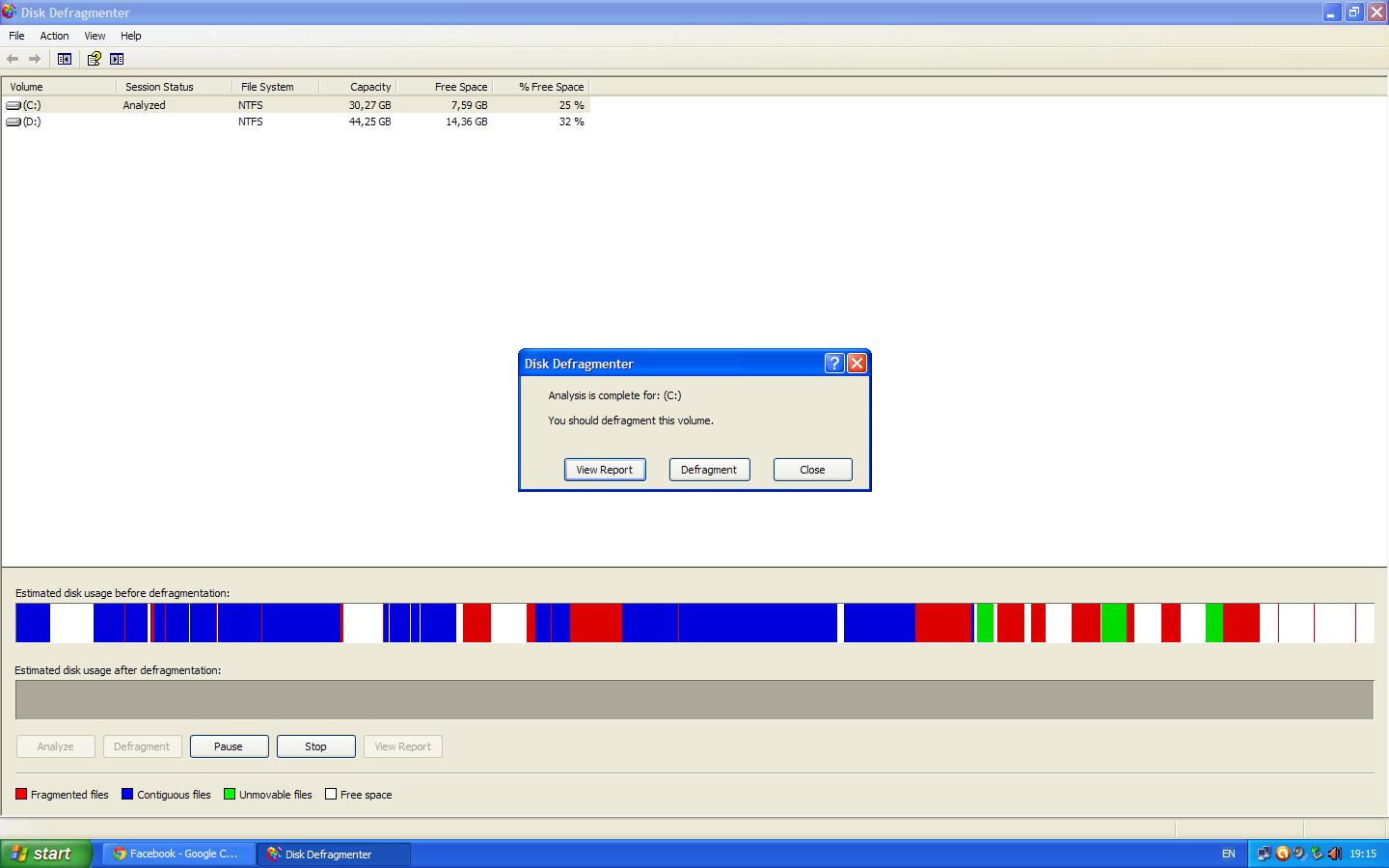Click View Report in the analysis dialog
This screenshot has width=1389, height=868.
coord(605,470)
